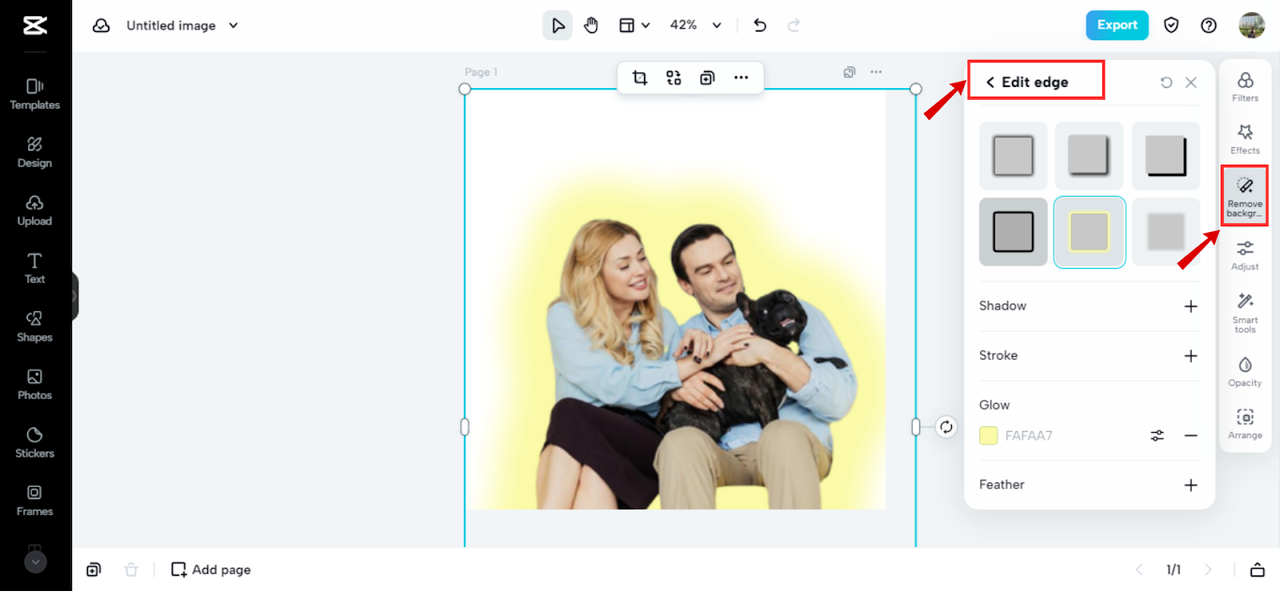Screen dimensions: 1280x595
Task: Open the help question mark icon
Action: 1209,25
